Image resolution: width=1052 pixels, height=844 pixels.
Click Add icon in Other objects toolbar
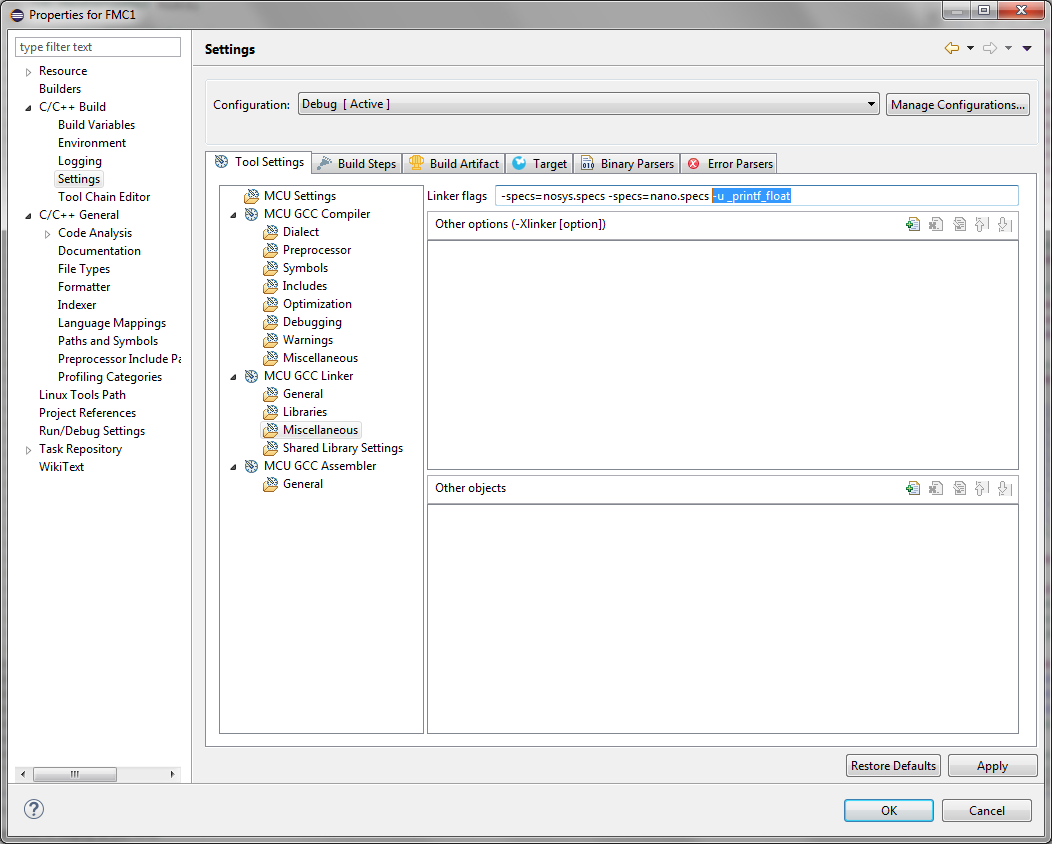click(912, 489)
